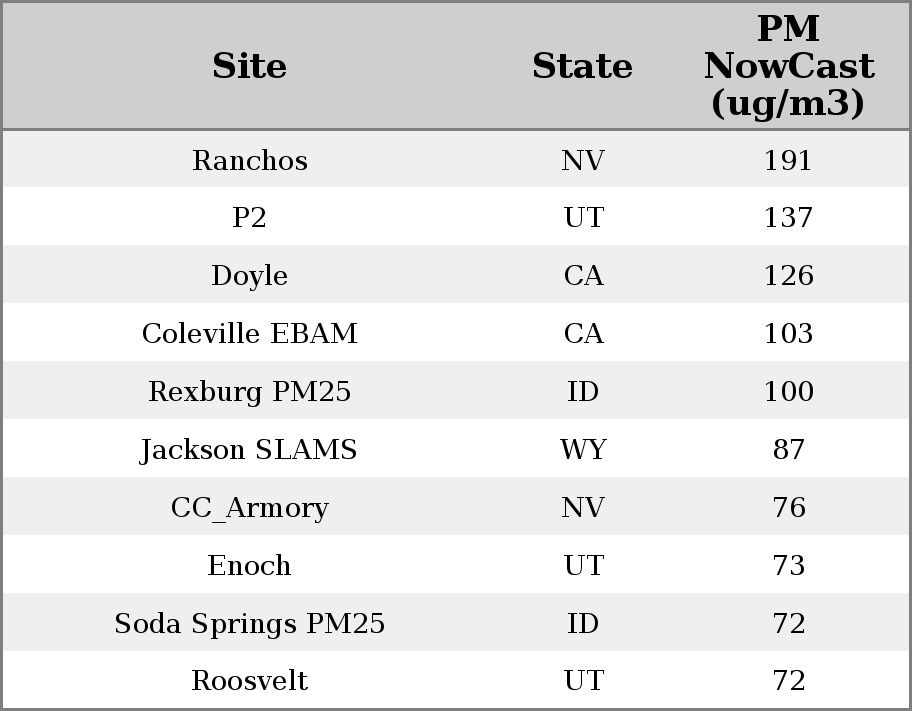This screenshot has height=711, width=912.
Task: Click the Doyle site name
Action: pyautogui.click(x=250, y=276)
